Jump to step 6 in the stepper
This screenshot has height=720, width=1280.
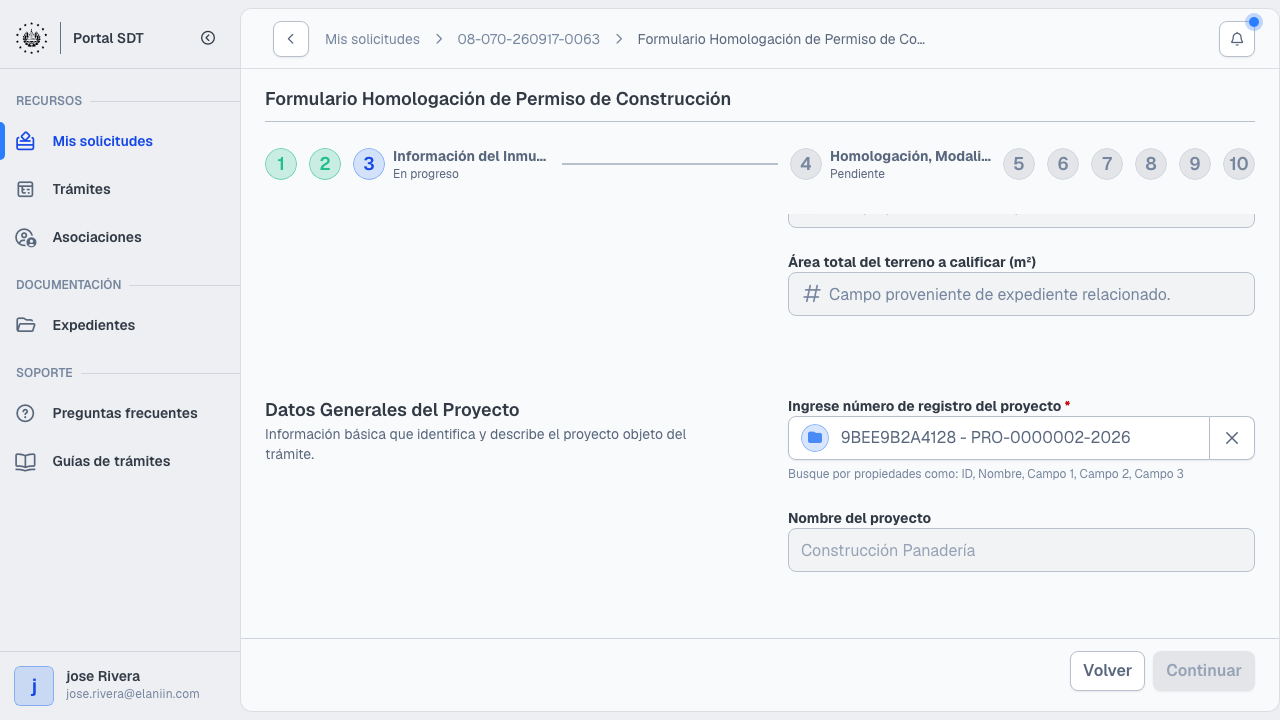pos(1063,164)
